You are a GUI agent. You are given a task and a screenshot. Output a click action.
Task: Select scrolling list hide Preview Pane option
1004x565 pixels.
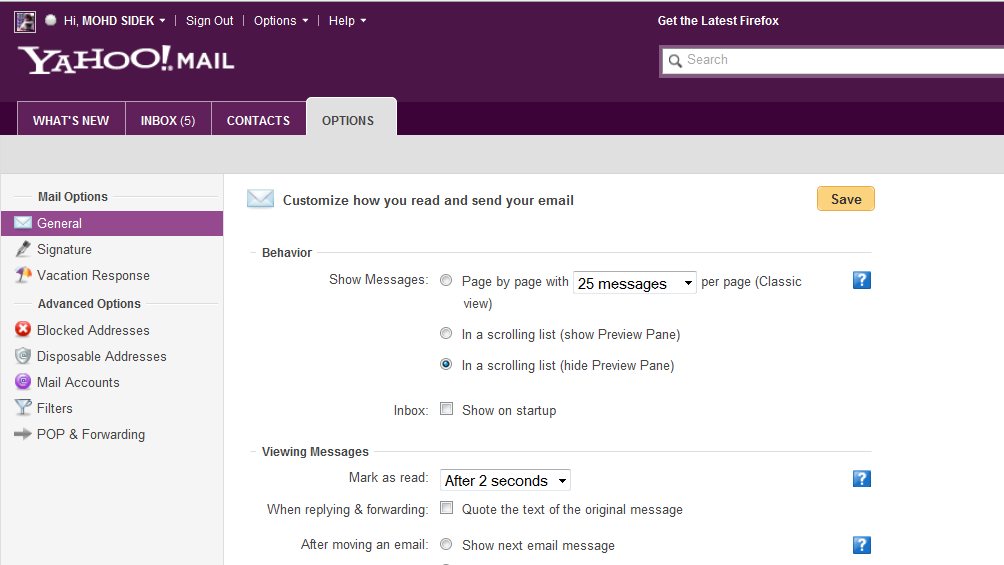pos(446,364)
